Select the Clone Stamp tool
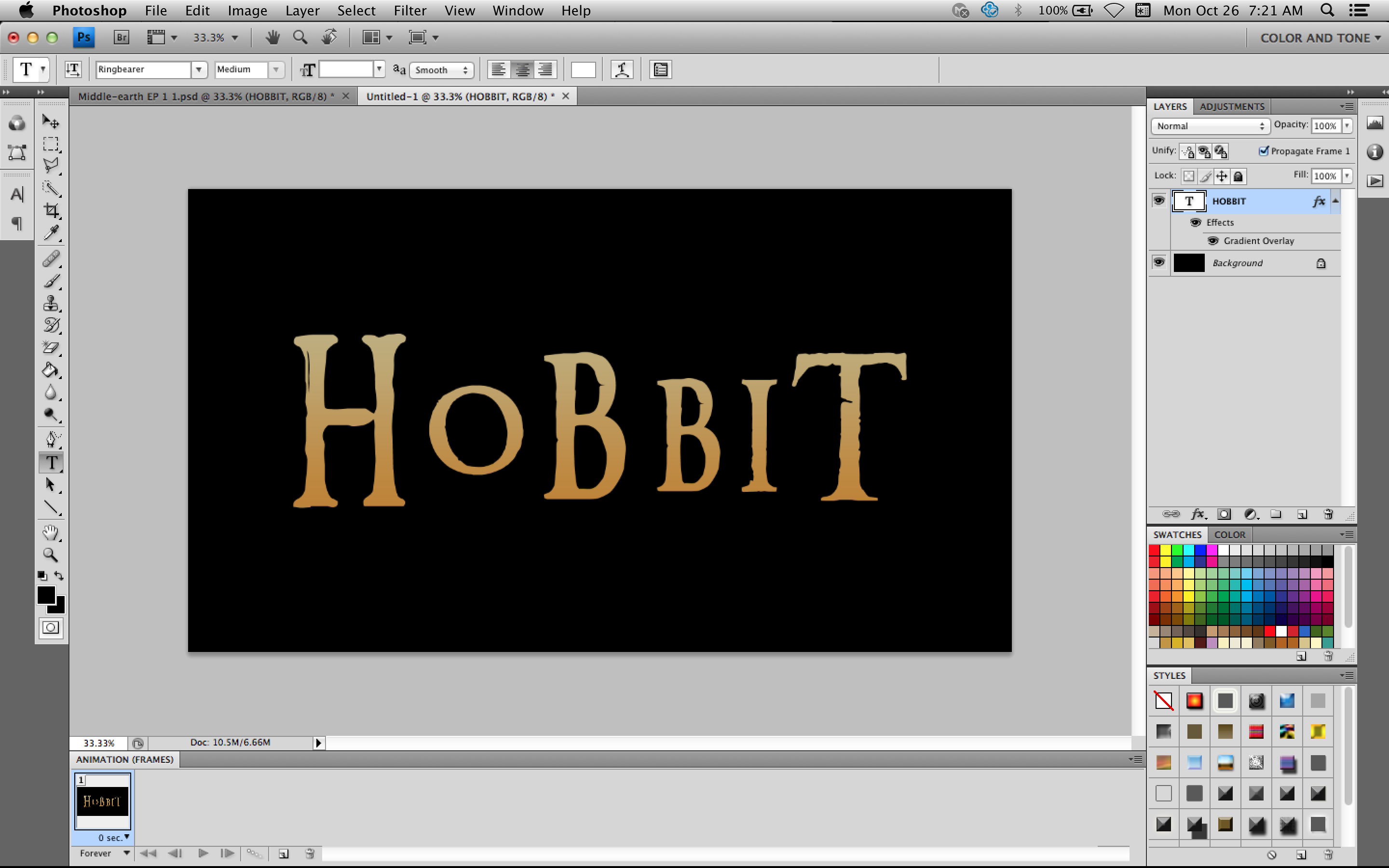This screenshot has width=1389, height=868. coord(51,303)
